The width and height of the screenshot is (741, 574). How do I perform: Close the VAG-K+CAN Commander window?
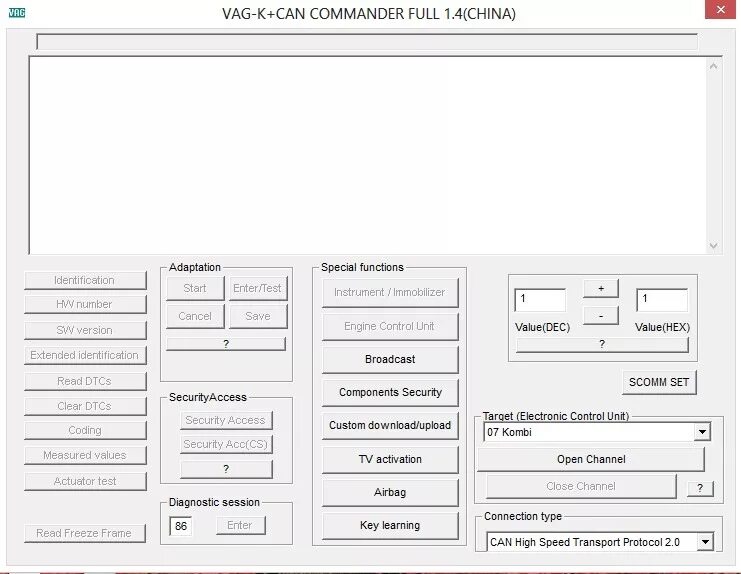click(720, 9)
